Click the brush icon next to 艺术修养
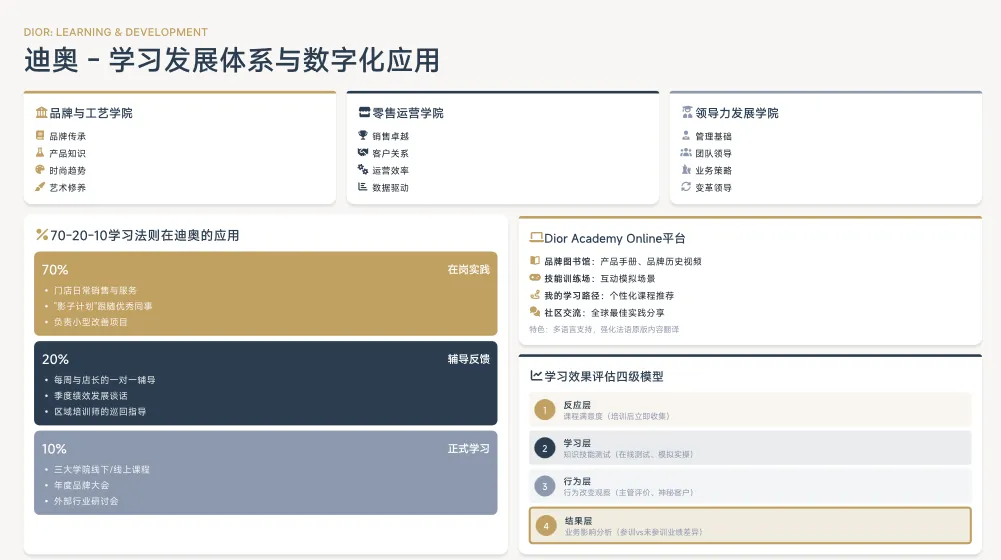The image size is (1001, 560). click(40, 187)
